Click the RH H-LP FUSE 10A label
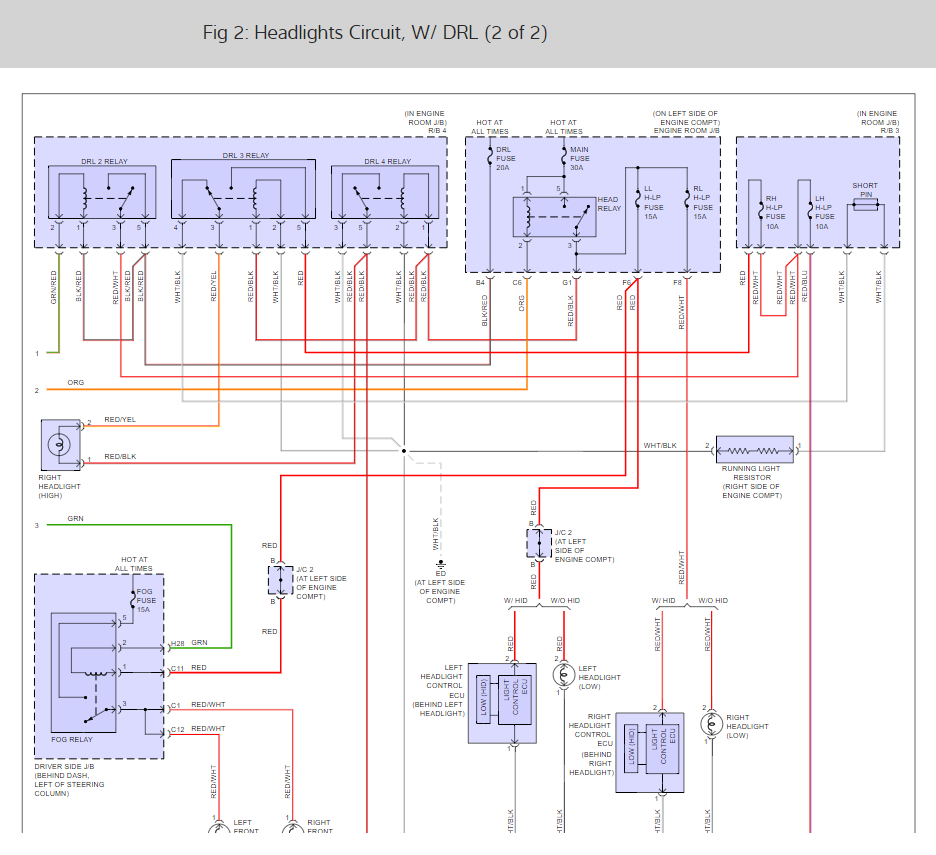The image size is (936, 855). click(x=775, y=213)
